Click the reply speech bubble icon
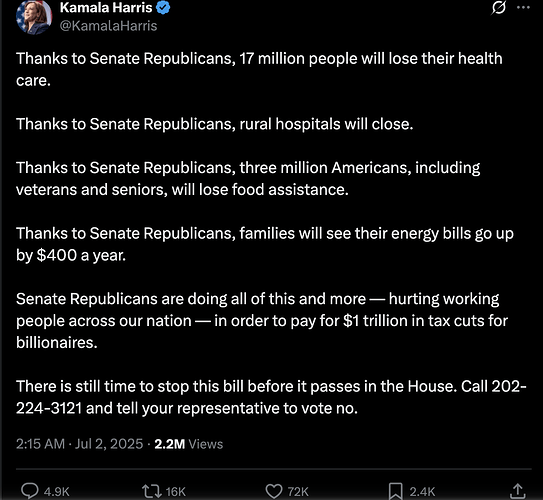 pyautogui.click(x=30, y=491)
